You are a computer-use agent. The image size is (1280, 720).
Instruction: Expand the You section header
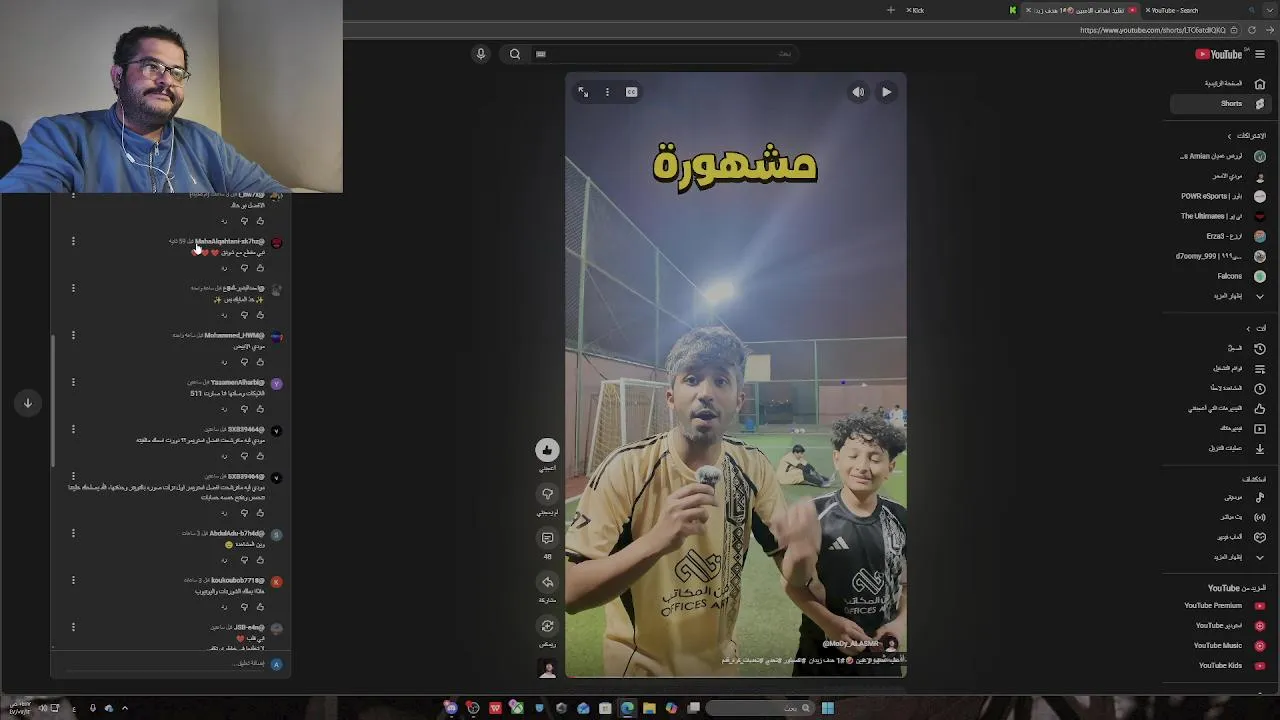point(1255,328)
